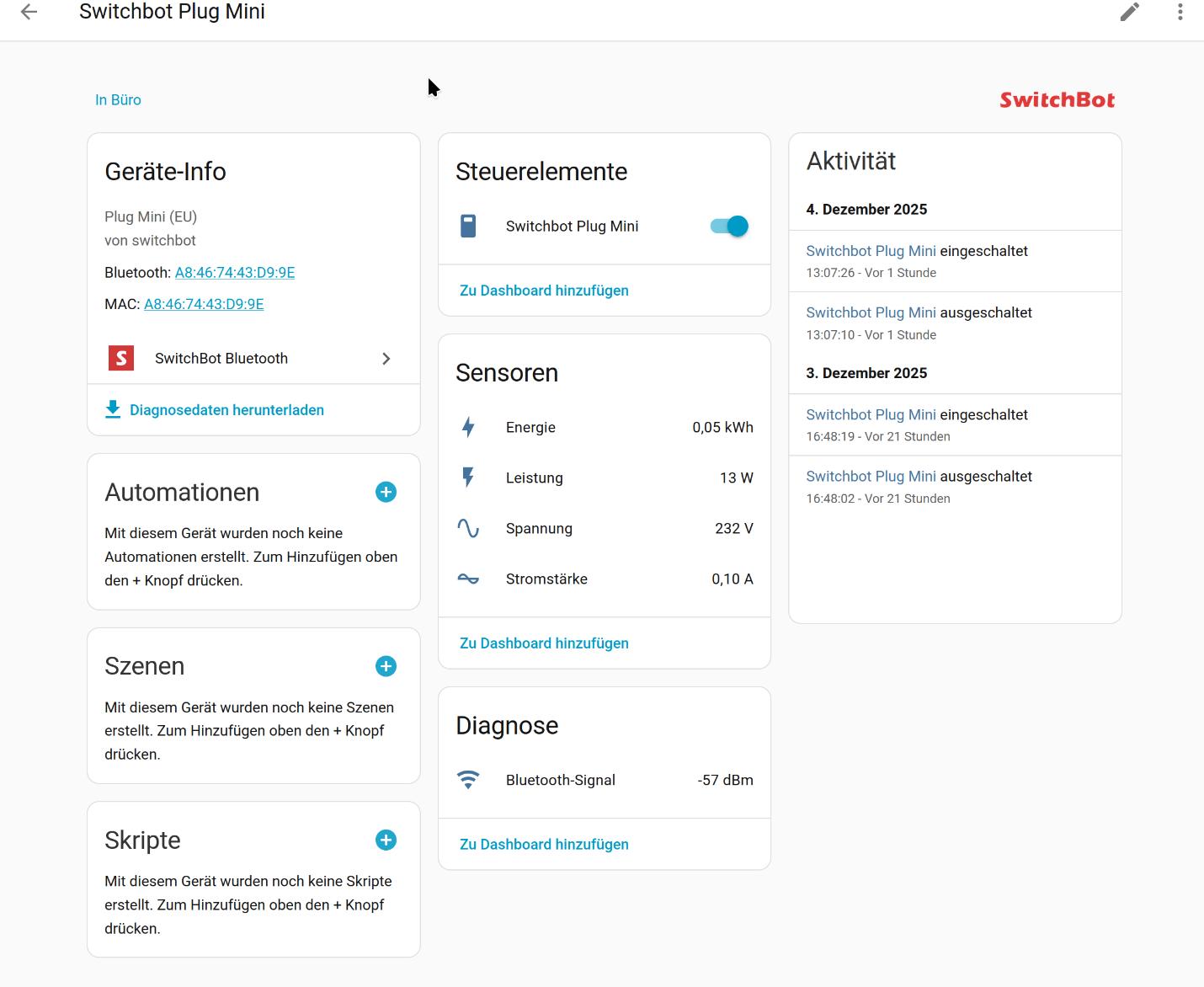
Task: Click the SwitchBot Bluetooth integration logo
Action: 121,359
